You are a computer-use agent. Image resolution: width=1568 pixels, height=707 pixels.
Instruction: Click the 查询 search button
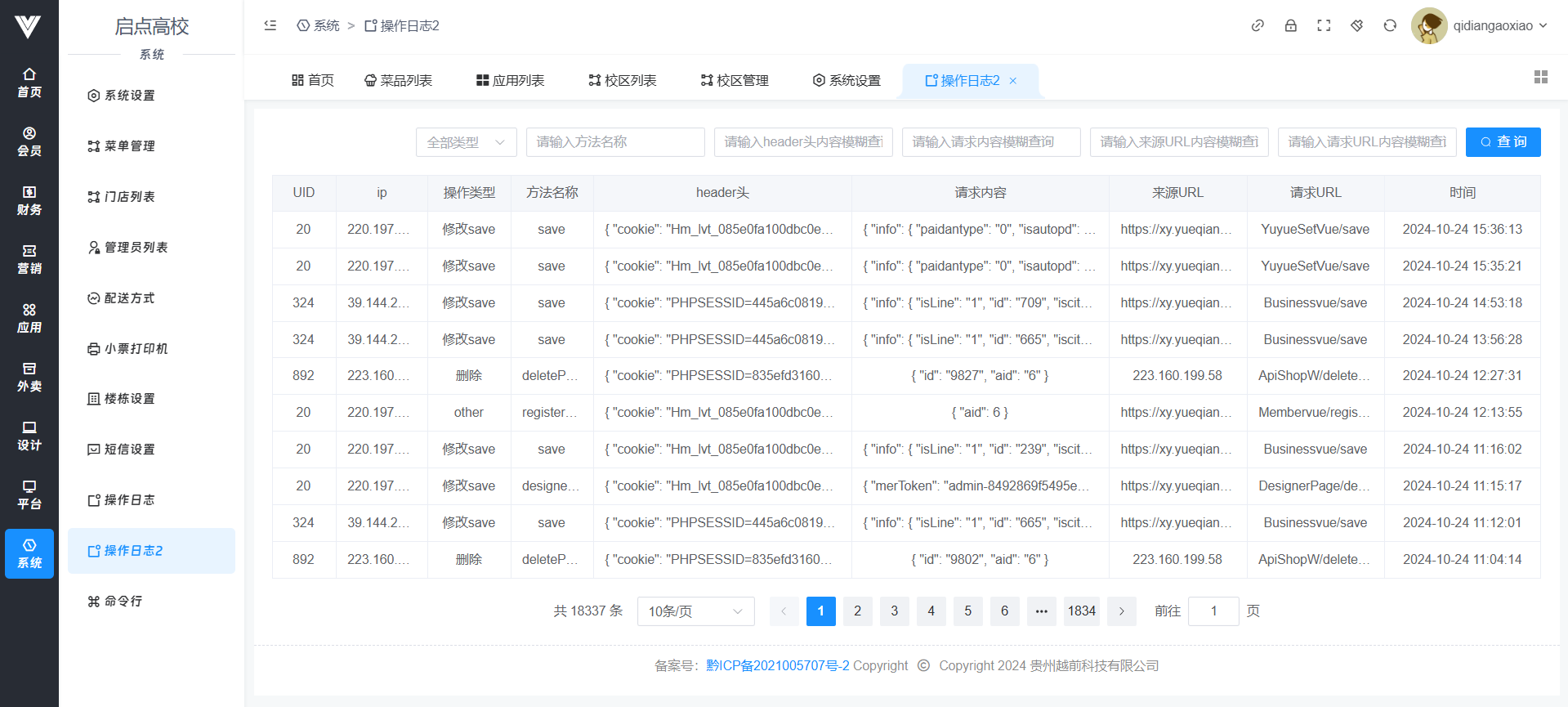point(1503,142)
